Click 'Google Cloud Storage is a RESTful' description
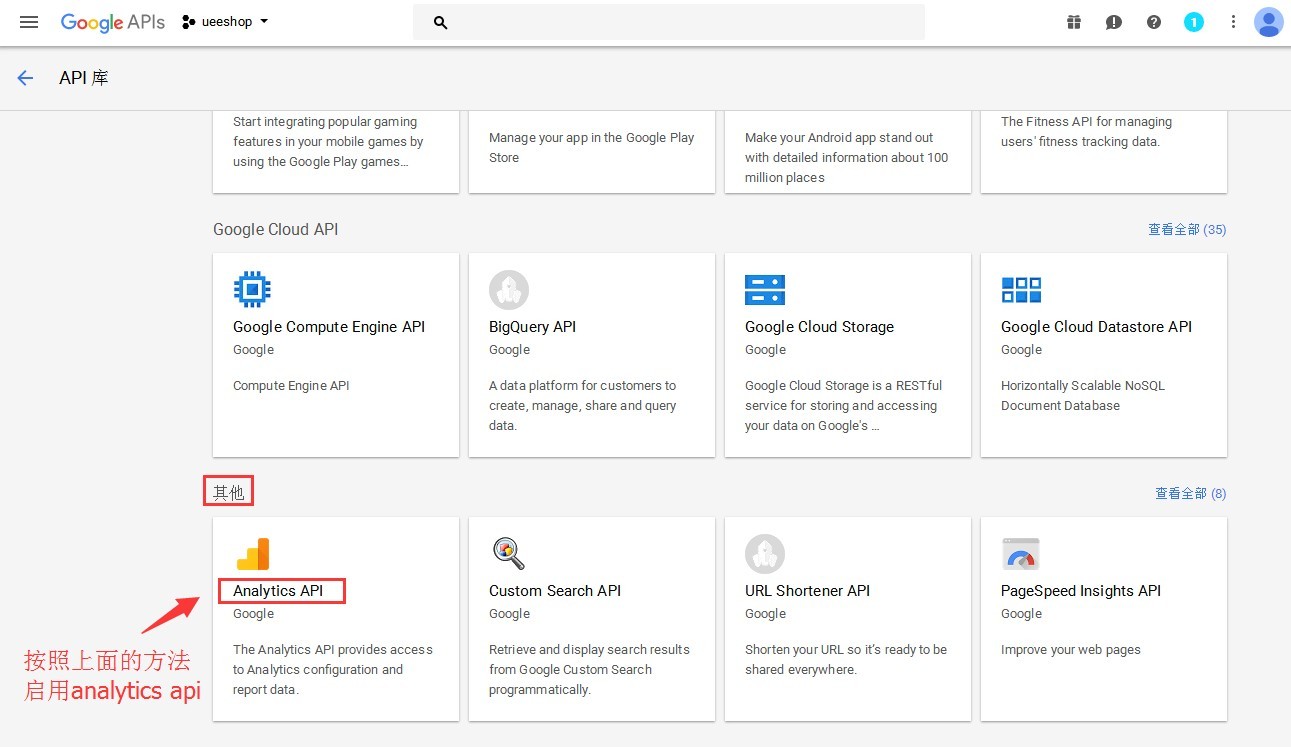This screenshot has height=747, width=1291. (x=843, y=406)
